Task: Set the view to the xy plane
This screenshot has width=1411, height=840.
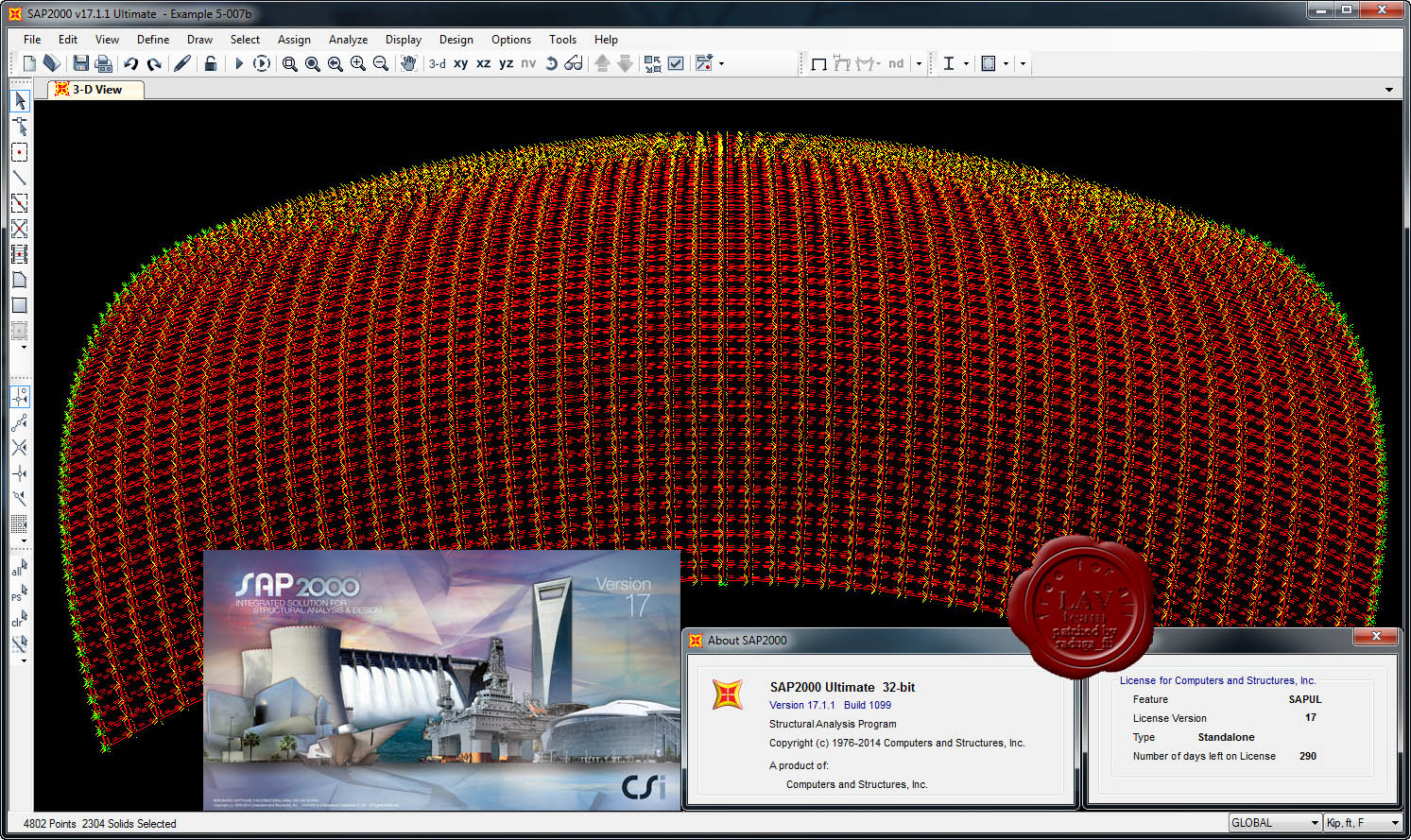Action: 461,63
